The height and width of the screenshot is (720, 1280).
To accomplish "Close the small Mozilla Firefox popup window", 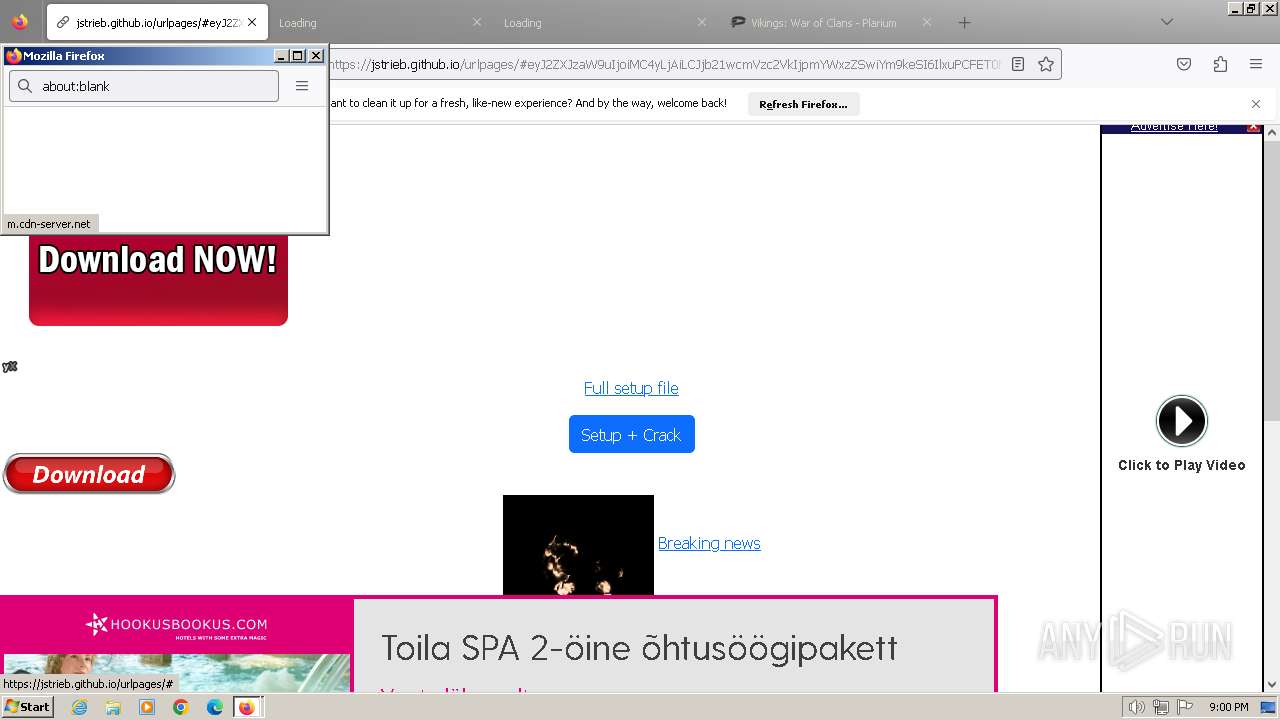I will 316,56.
